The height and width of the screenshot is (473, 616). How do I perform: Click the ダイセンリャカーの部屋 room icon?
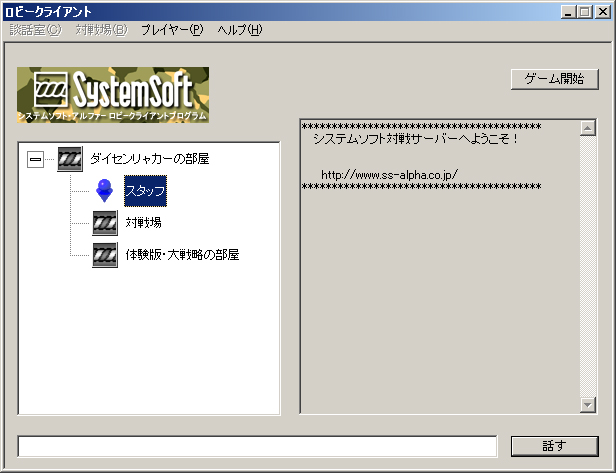[70, 158]
